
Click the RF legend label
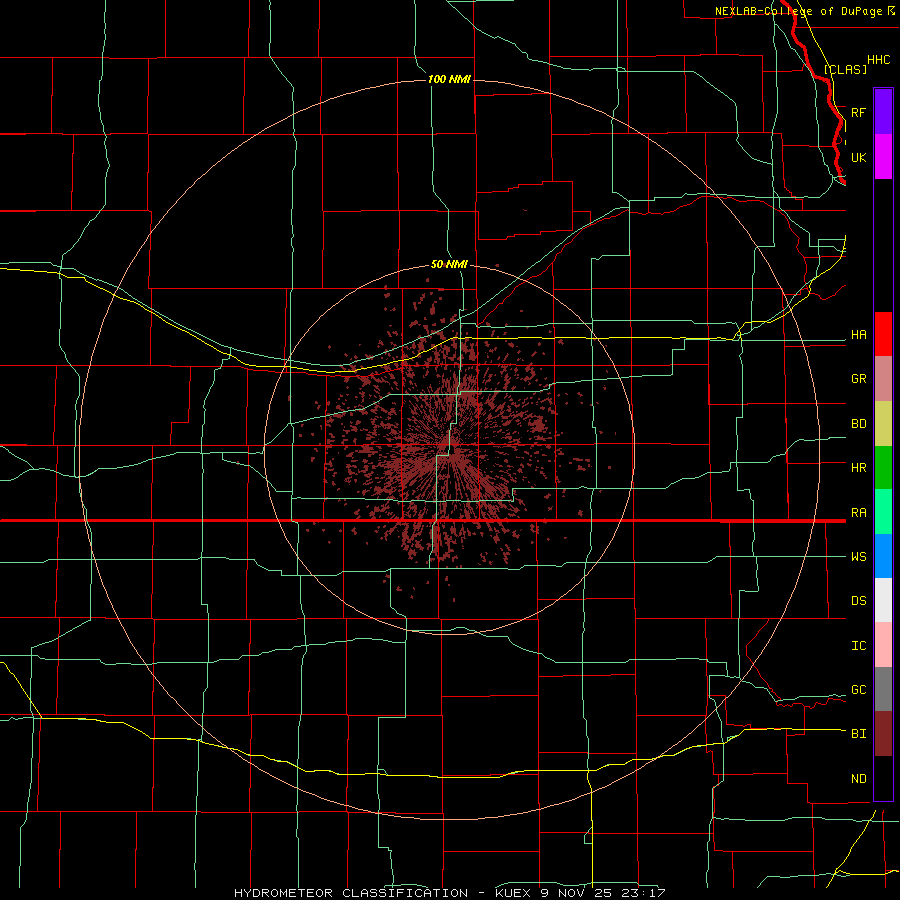click(x=858, y=112)
